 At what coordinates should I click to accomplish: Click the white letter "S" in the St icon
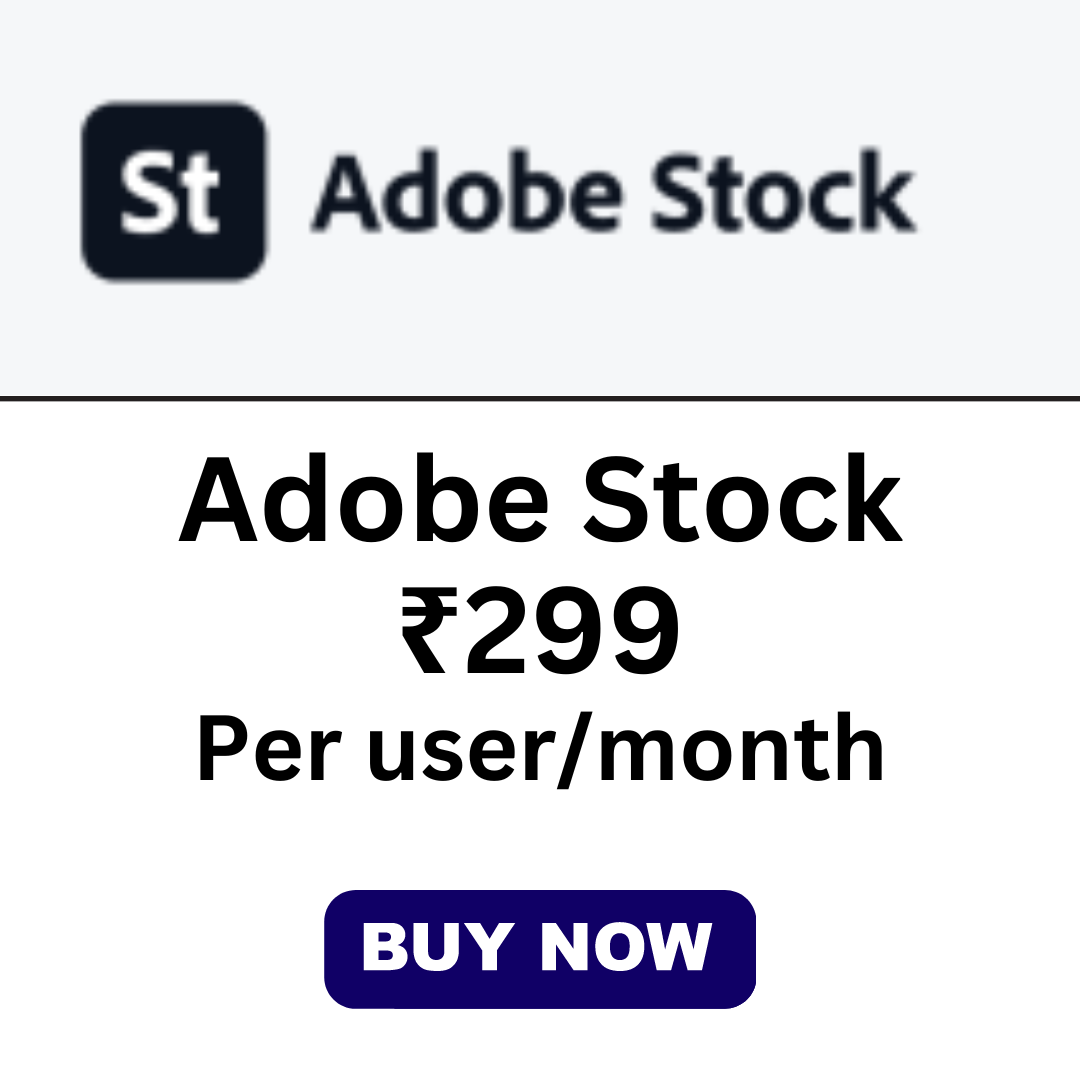tap(150, 192)
